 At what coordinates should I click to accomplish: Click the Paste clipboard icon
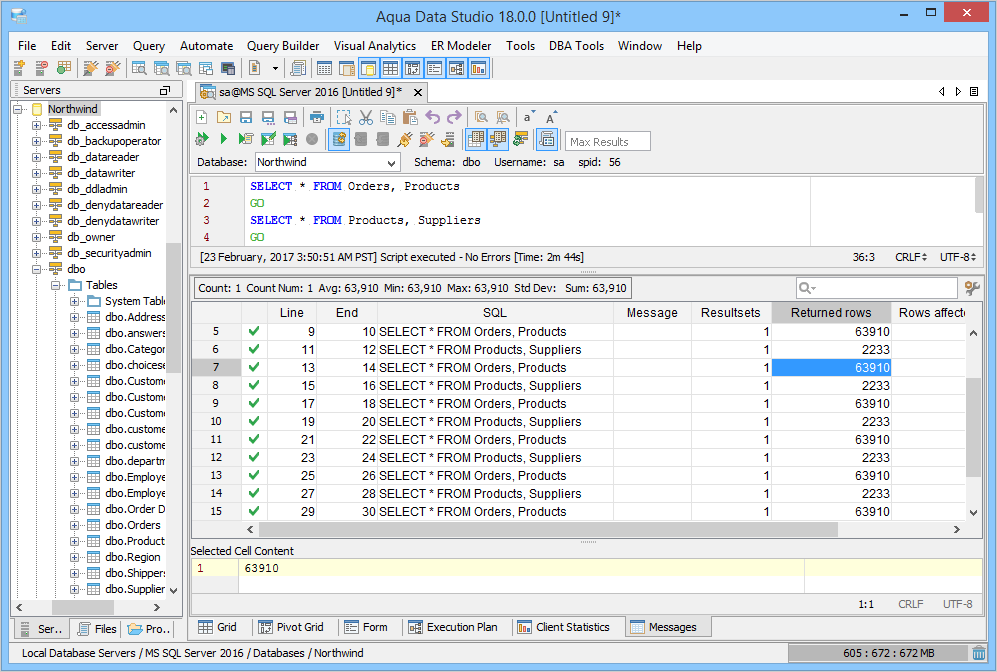tap(410, 117)
